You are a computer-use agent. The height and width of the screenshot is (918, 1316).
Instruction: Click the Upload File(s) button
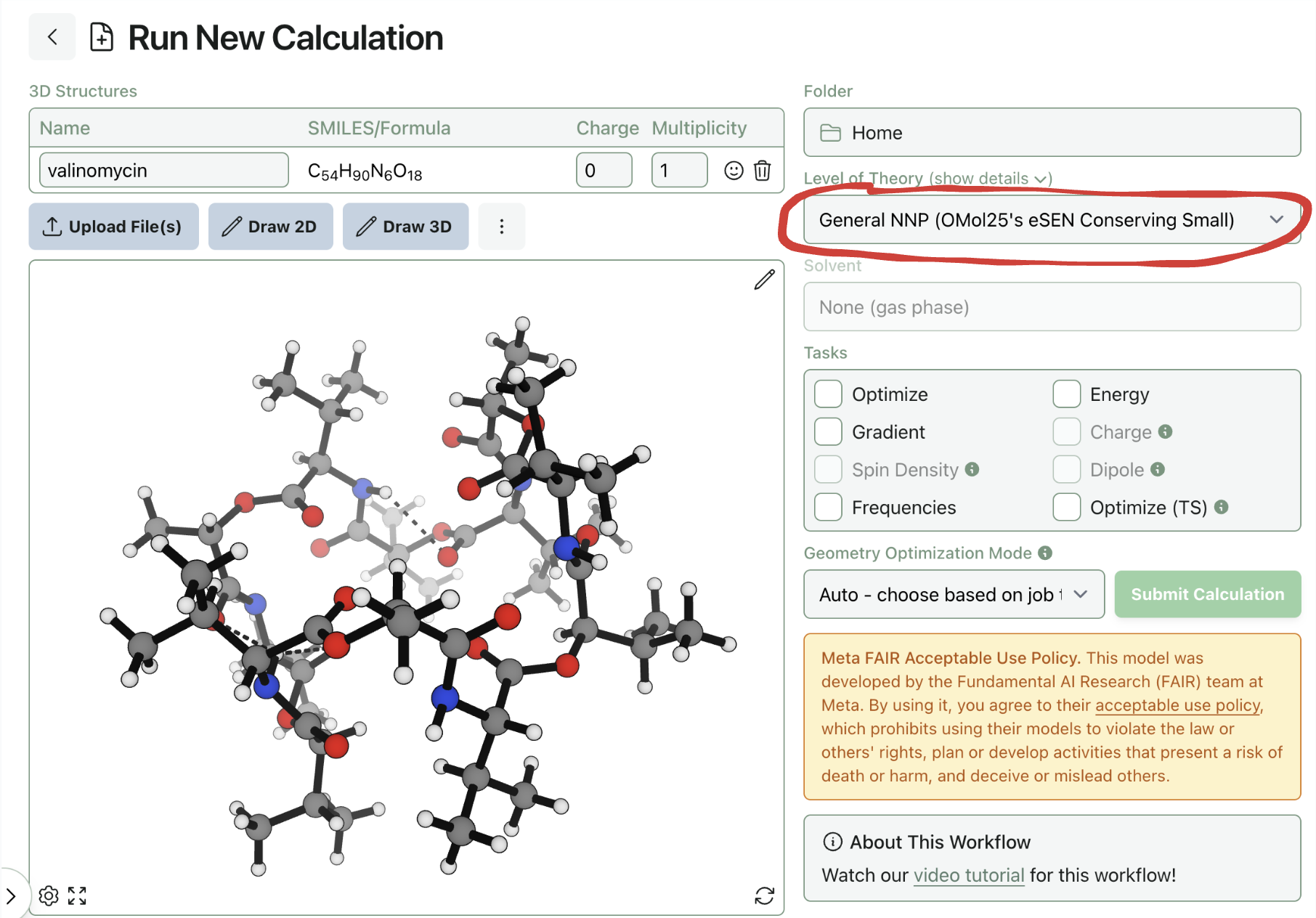tap(114, 227)
